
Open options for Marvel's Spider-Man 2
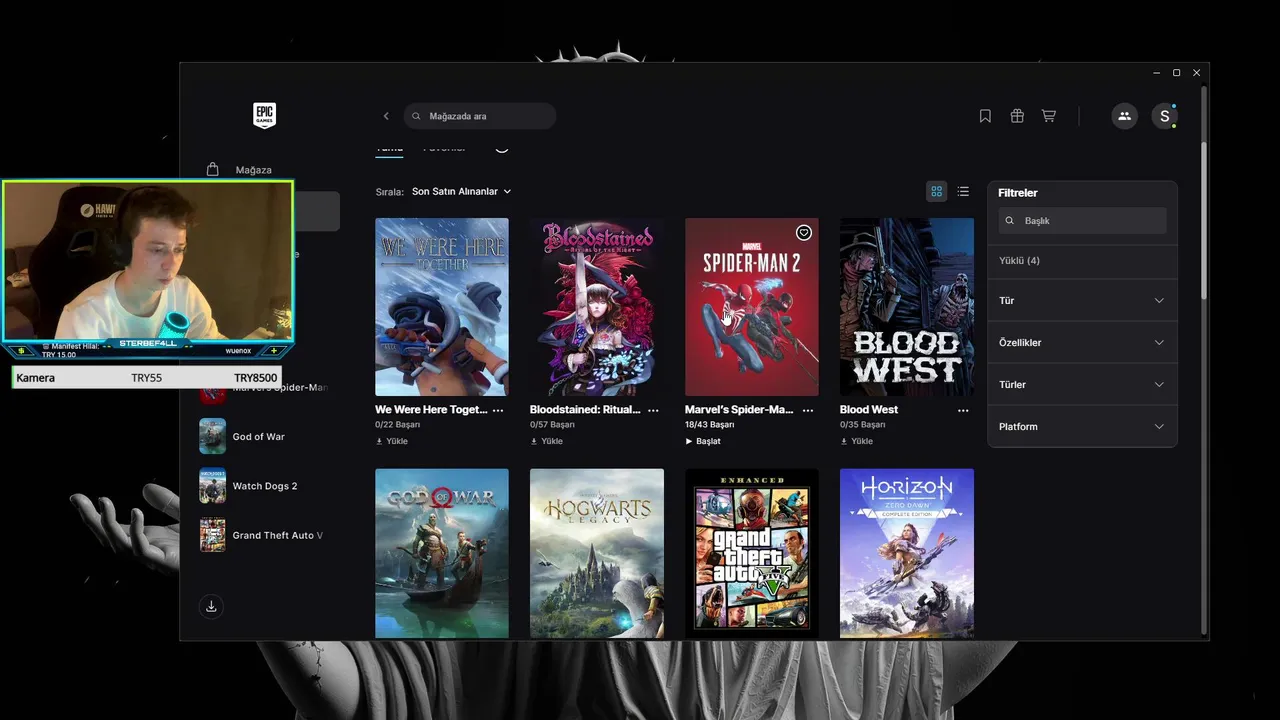click(x=808, y=410)
